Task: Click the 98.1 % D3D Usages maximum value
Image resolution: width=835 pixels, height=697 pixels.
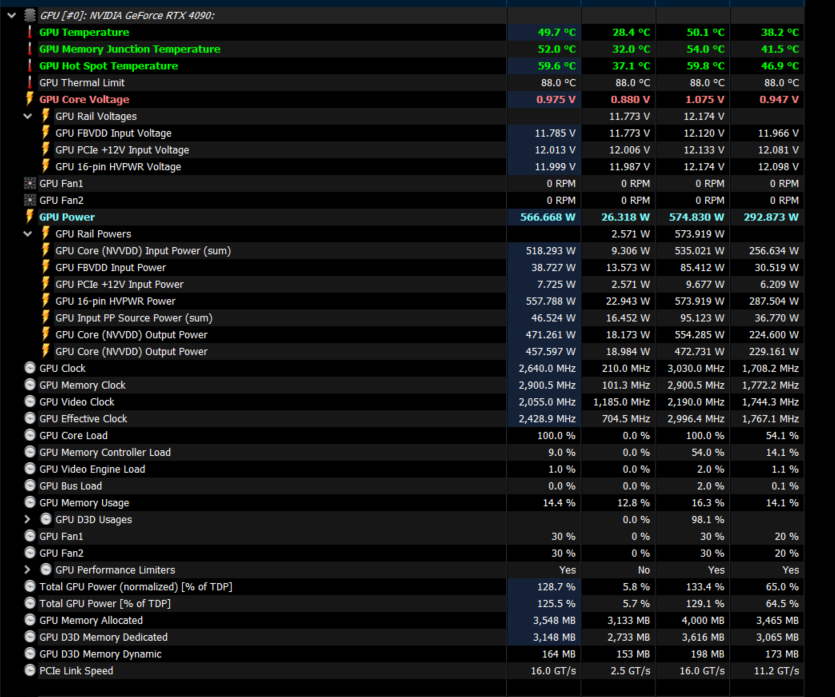Action: 708,520
